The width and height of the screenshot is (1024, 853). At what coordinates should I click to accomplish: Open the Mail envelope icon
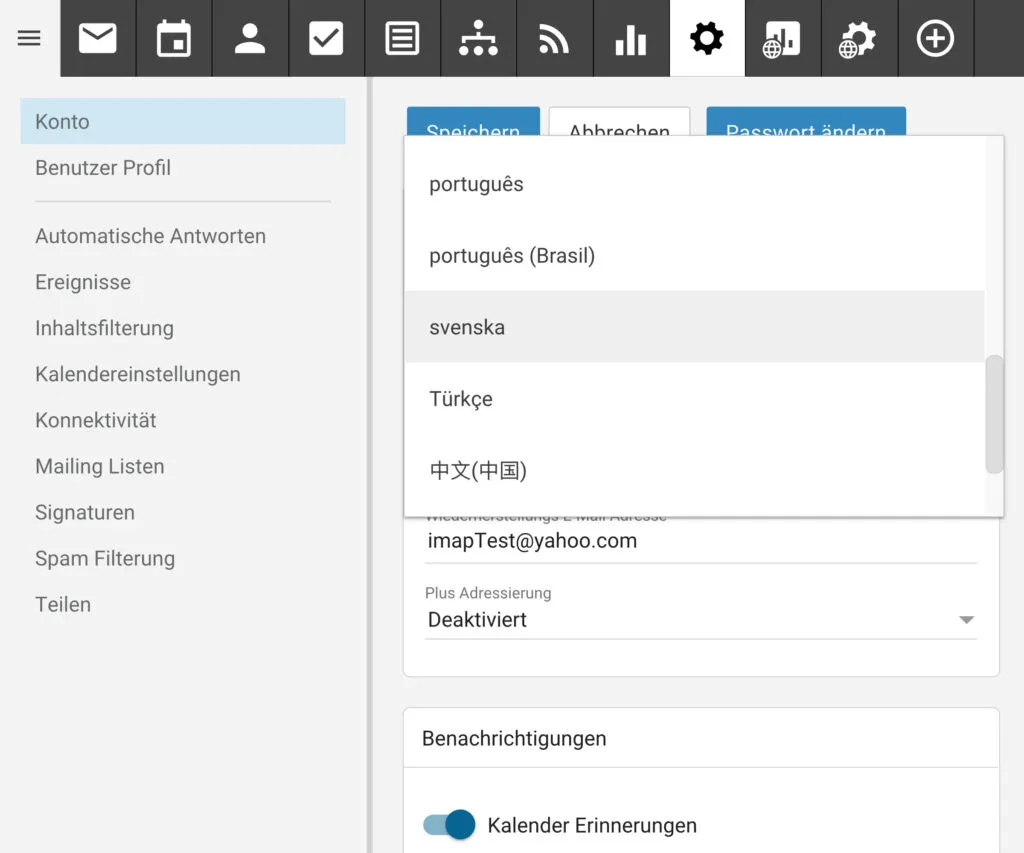tap(98, 39)
